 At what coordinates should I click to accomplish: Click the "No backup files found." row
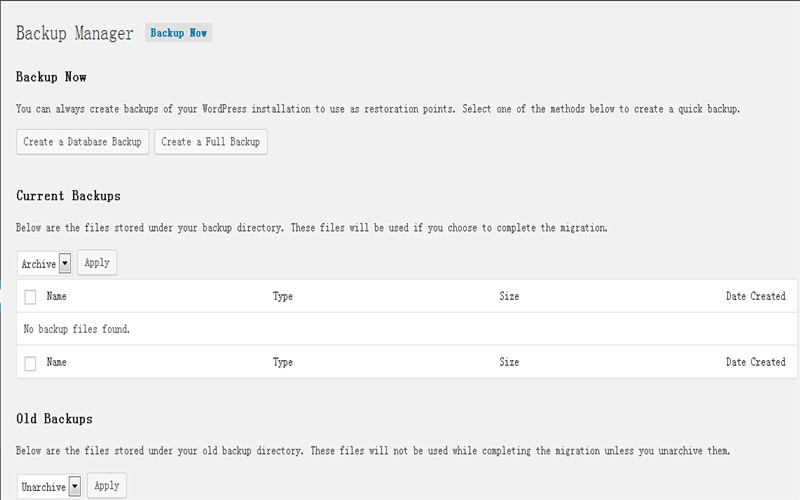coord(77,329)
